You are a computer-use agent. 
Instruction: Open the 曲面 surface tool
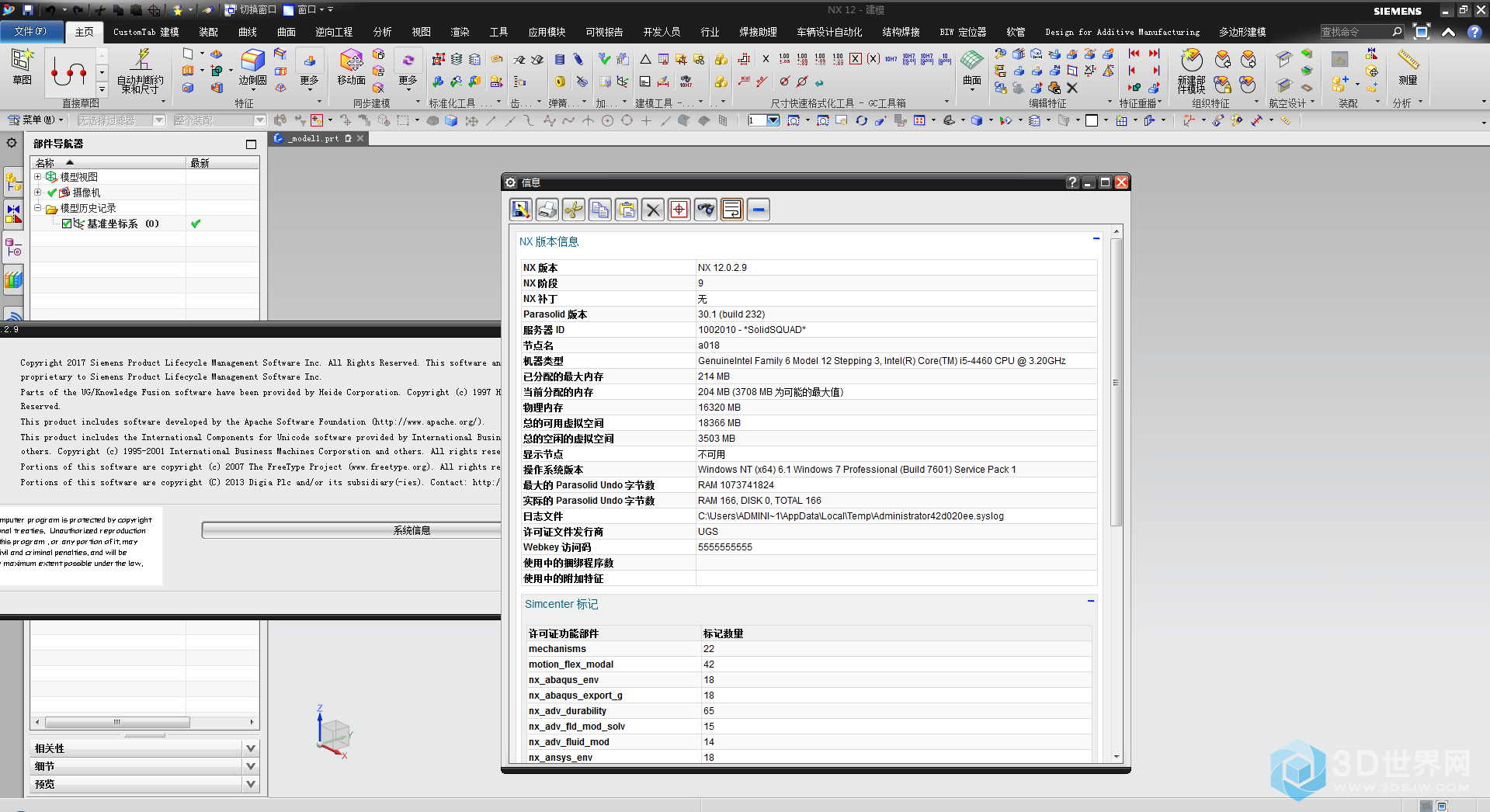tap(971, 68)
